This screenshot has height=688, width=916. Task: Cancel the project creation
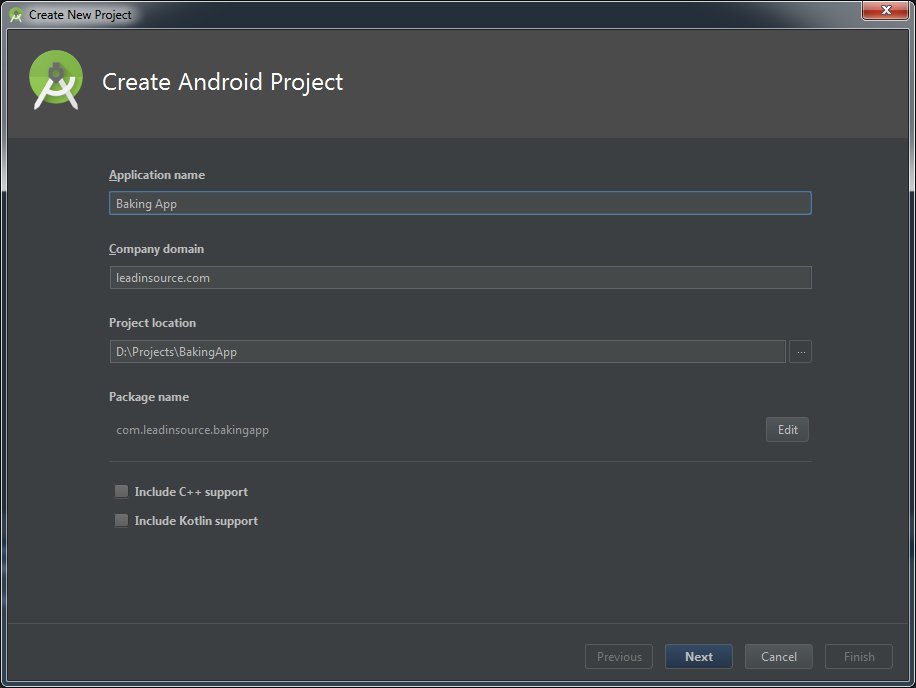click(778, 656)
